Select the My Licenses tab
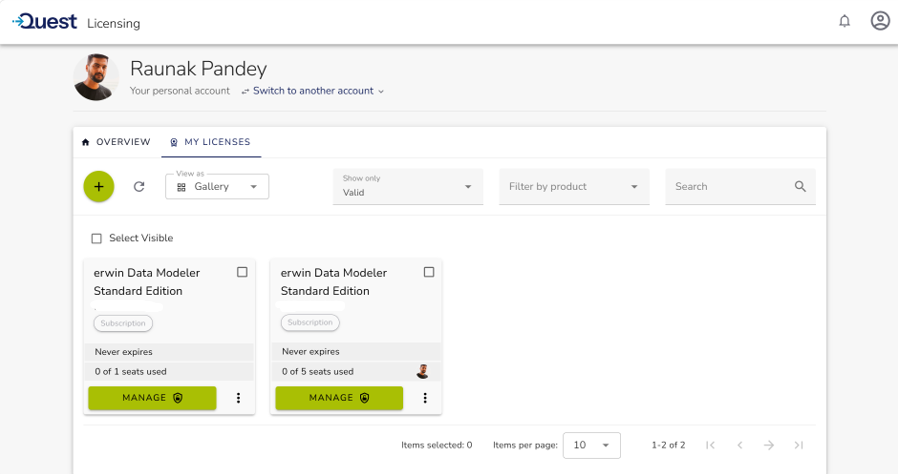898x474 pixels. tap(211, 142)
